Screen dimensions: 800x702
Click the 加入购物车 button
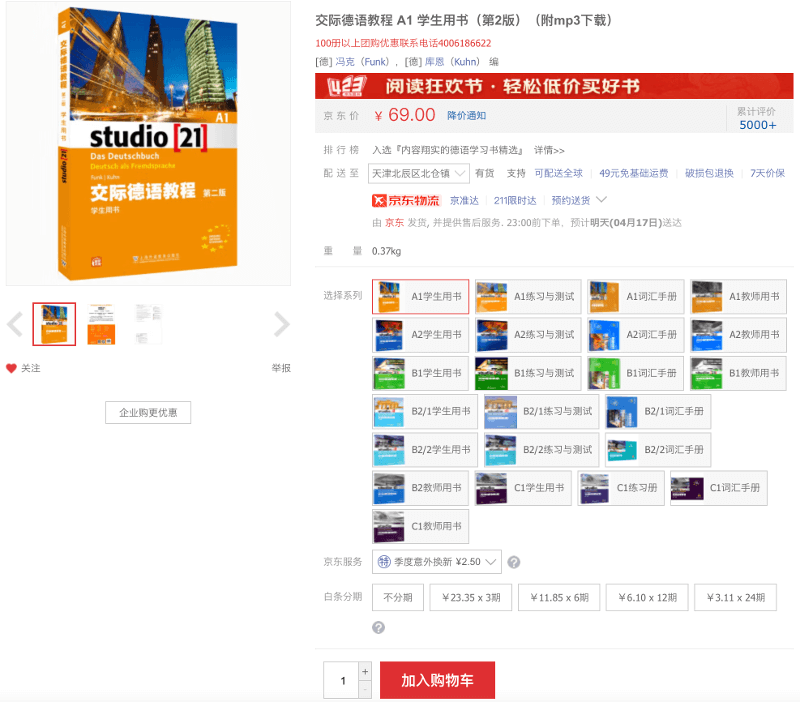click(437, 680)
